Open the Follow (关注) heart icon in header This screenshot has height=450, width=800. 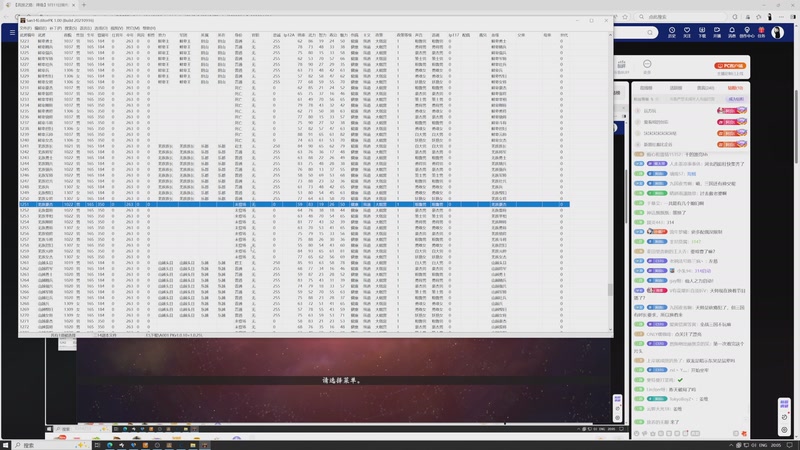(x=687, y=32)
